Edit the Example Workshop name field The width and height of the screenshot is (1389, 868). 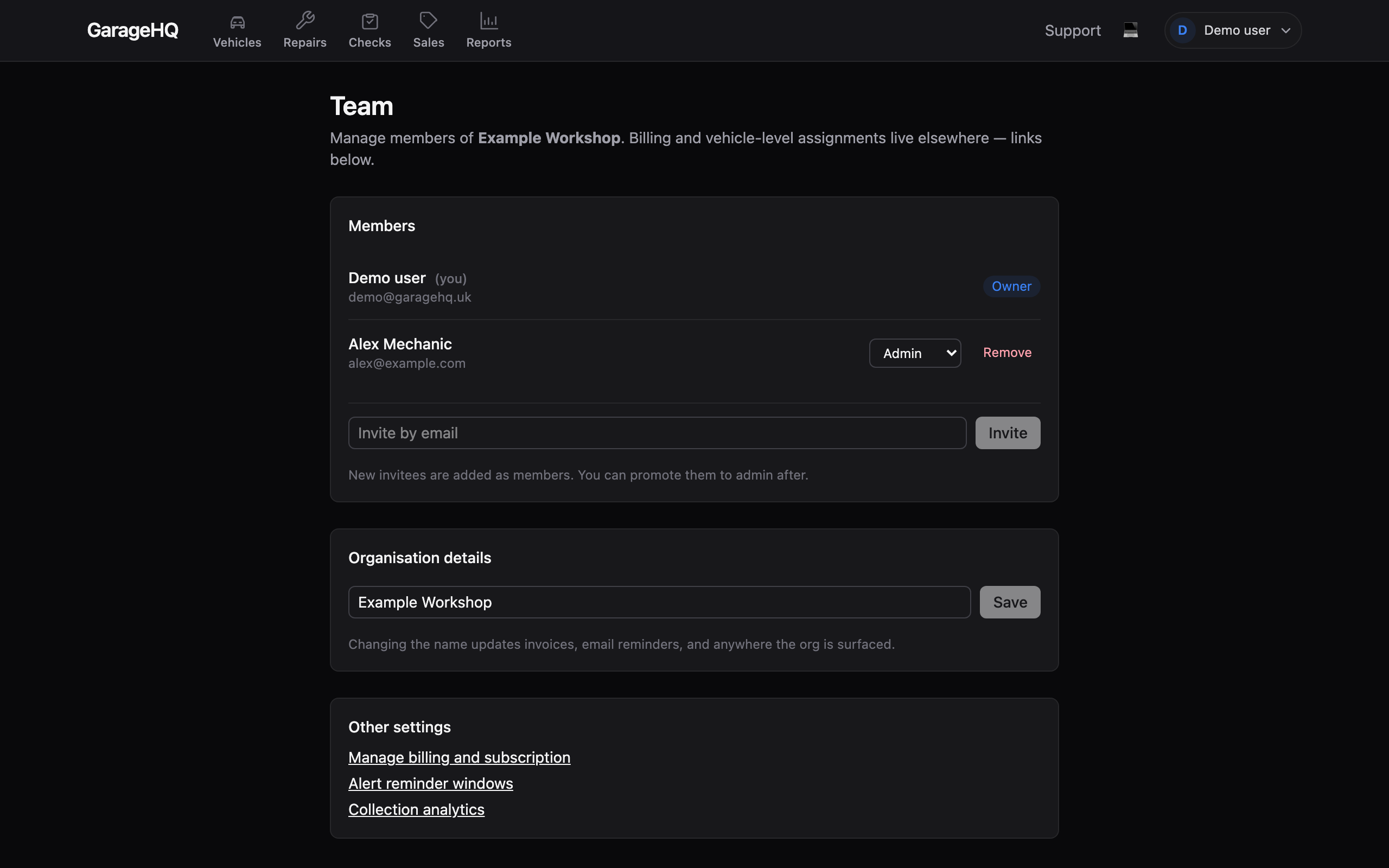point(659,602)
